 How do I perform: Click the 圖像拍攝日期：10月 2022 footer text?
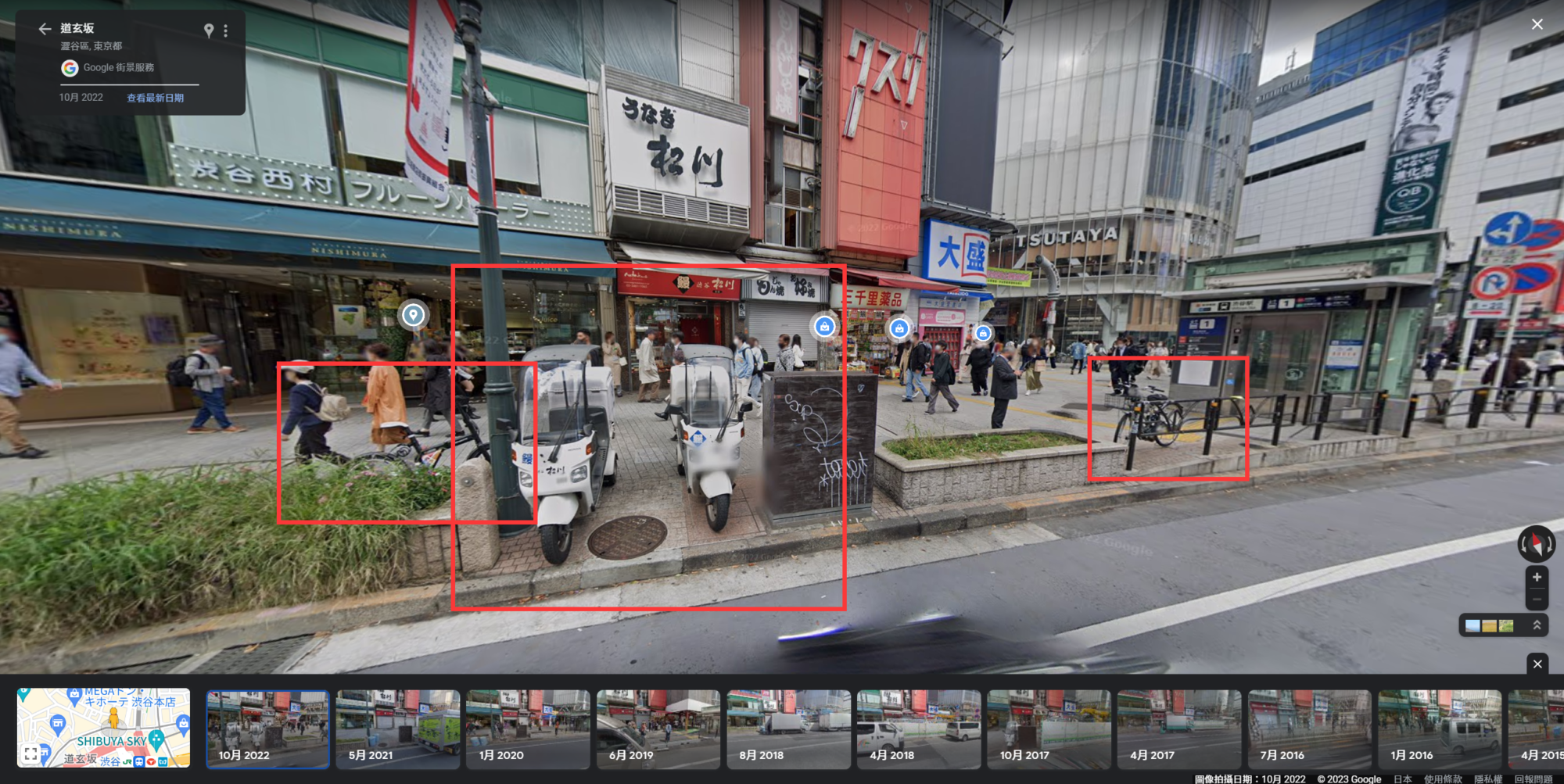[1250, 779]
